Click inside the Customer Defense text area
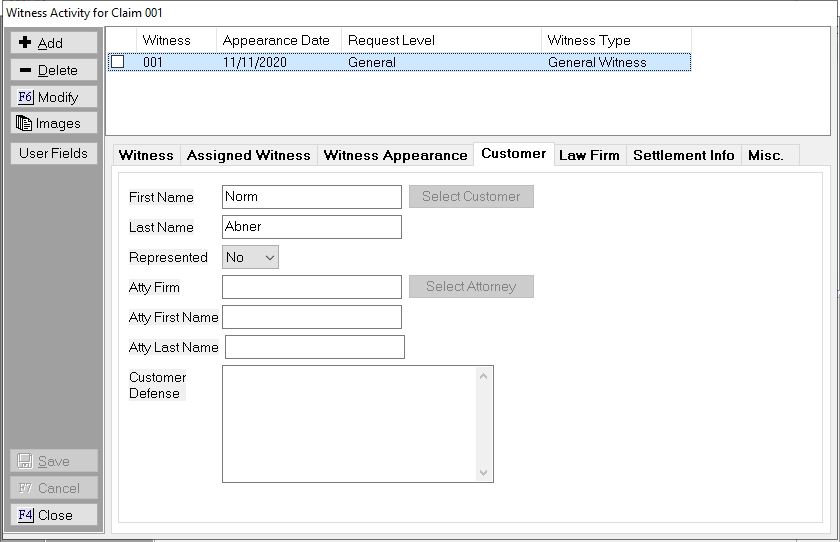Screen dimensions: 840x542 coord(348,423)
